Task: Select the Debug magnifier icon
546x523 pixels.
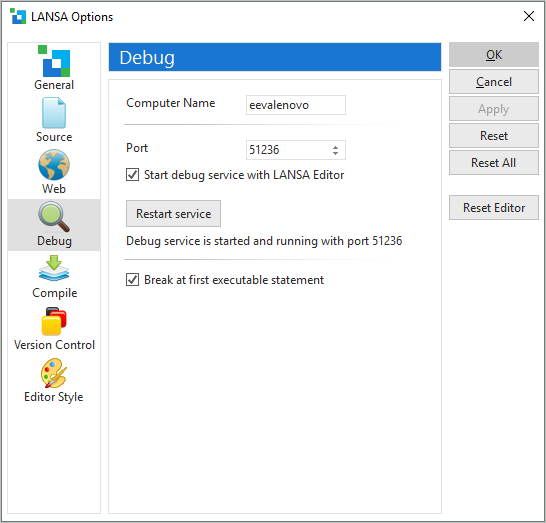Action: click(54, 217)
